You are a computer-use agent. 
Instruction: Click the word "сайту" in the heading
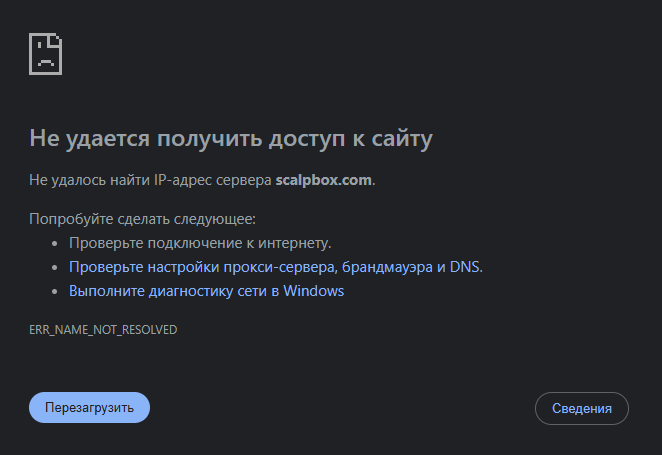tap(400, 138)
